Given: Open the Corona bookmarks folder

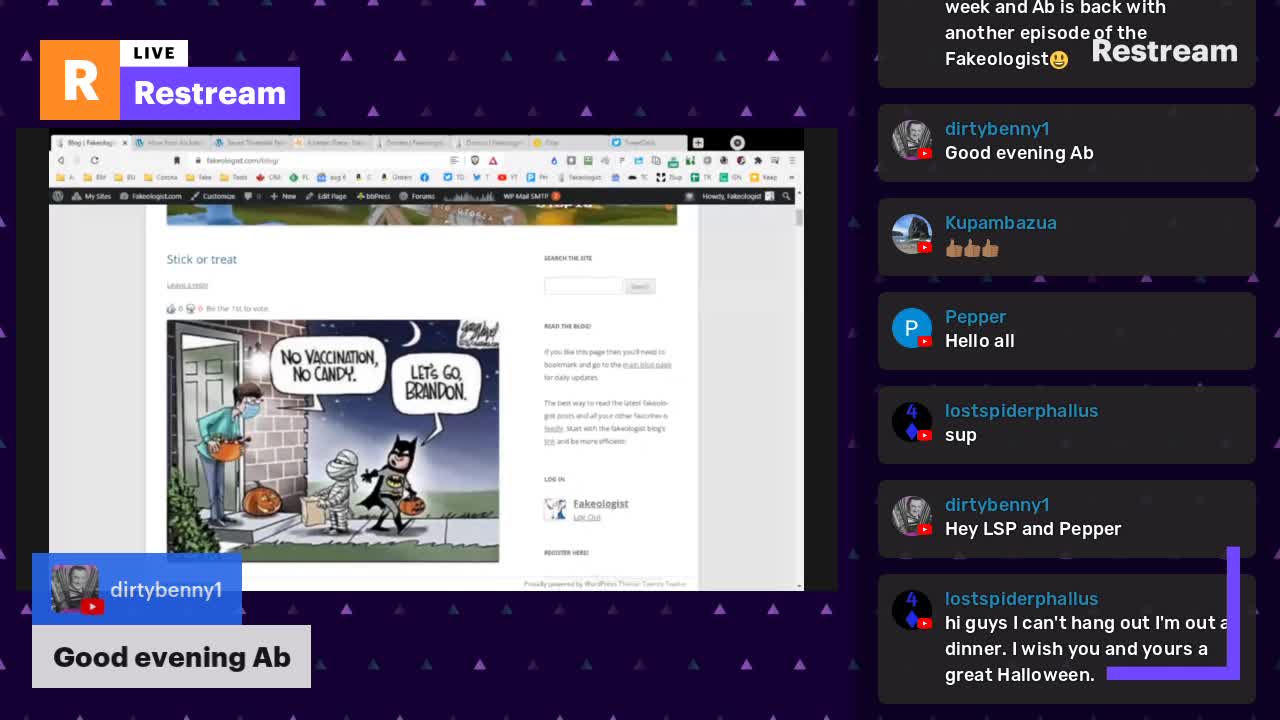Looking at the screenshot, I should (x=161, y=177).
